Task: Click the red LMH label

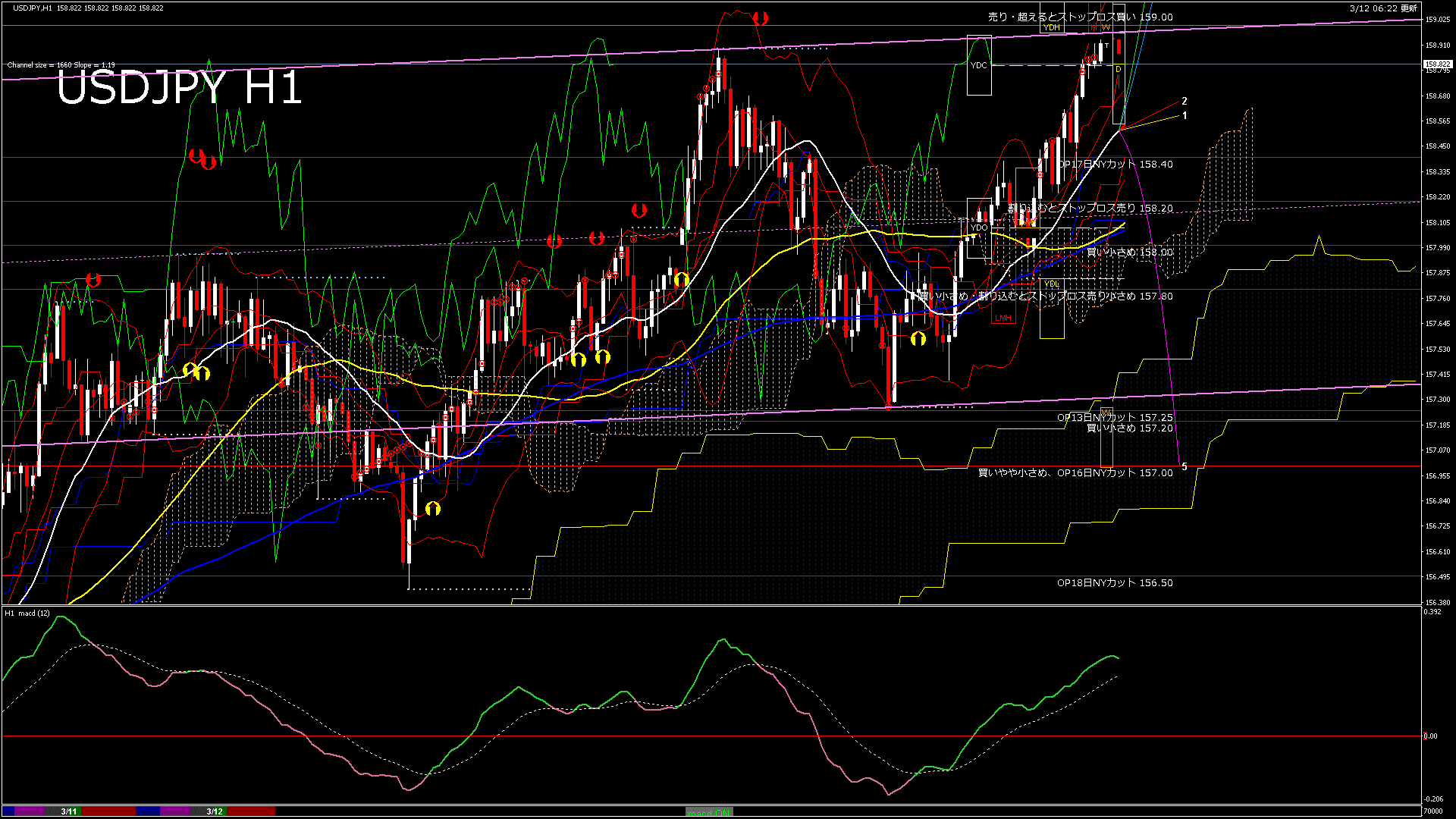Action: pos(1003,318)
